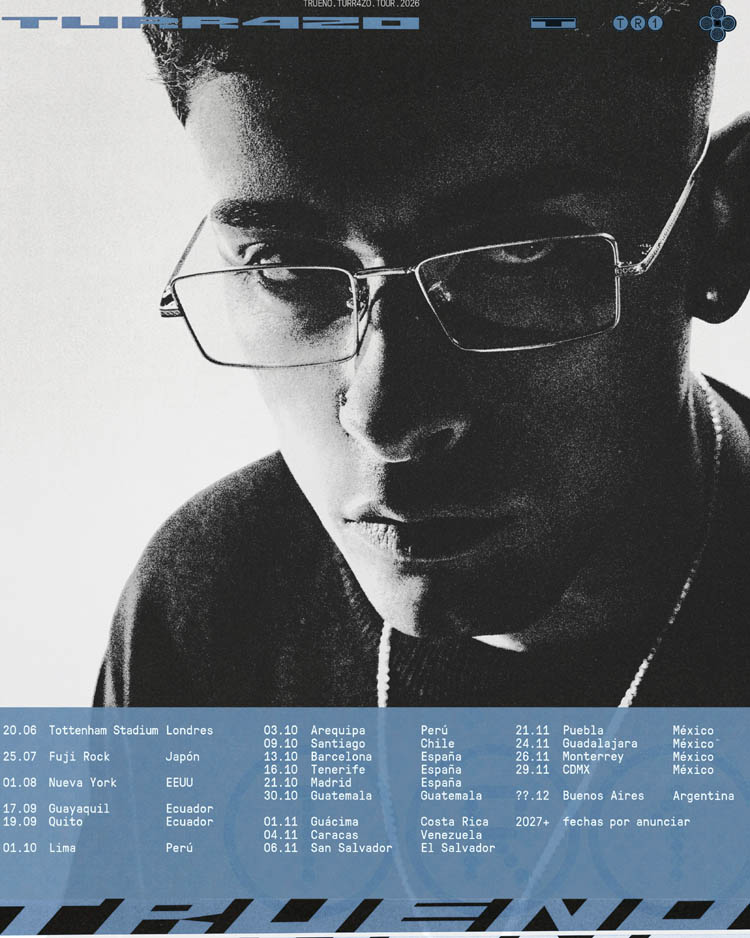Select the Barcelona España date
This screenshot has width=750, height=938.
point(362,757)
